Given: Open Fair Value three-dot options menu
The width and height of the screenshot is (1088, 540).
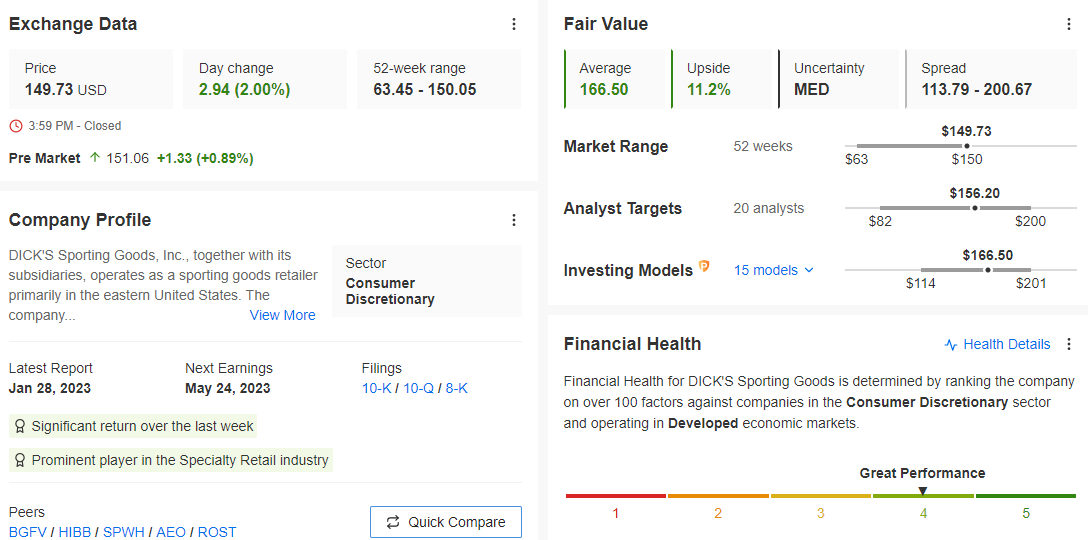Looking at the screenshot, I should 1069,24.
